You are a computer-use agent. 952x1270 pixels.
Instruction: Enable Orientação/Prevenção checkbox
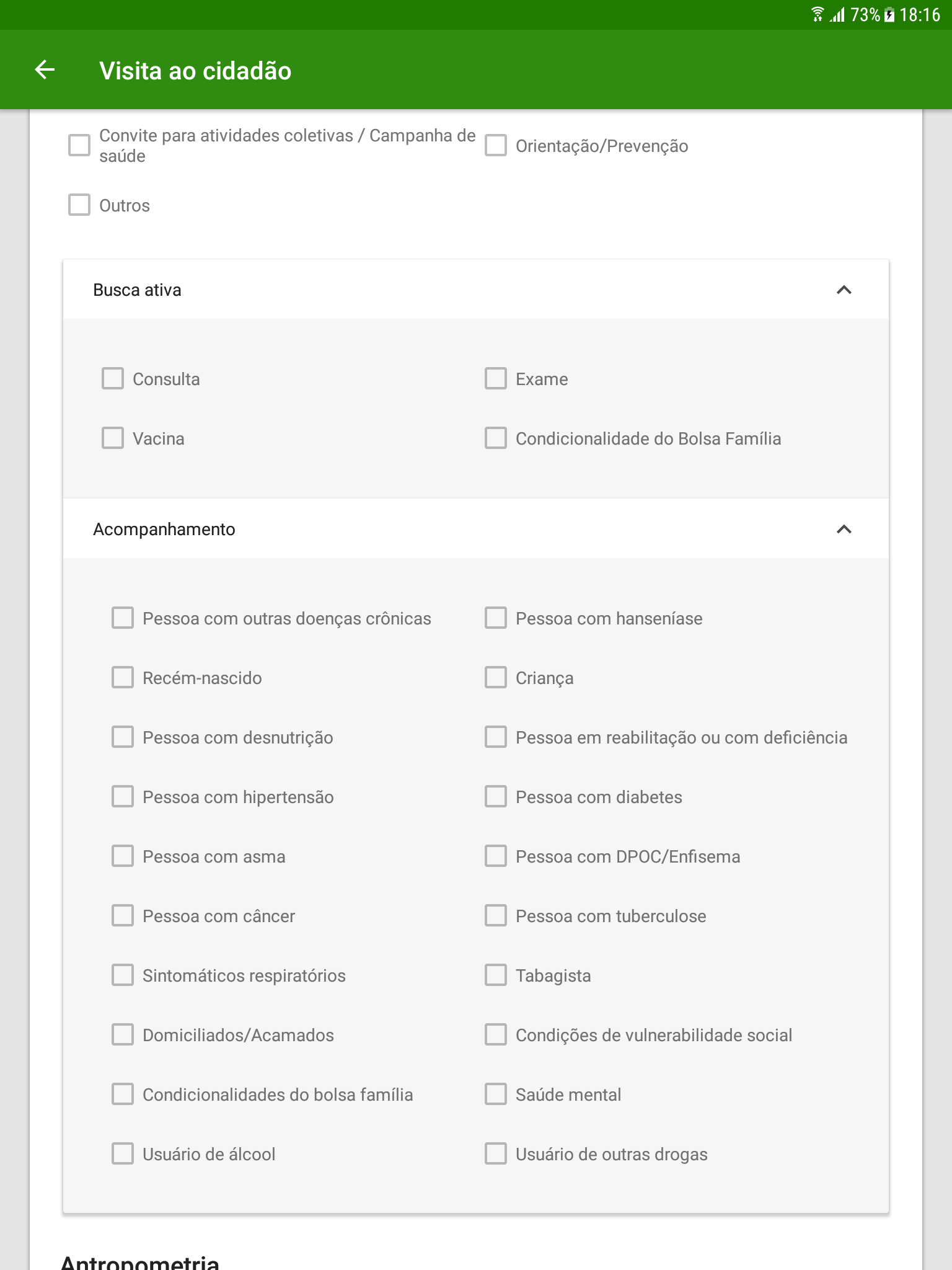[496, 145]
